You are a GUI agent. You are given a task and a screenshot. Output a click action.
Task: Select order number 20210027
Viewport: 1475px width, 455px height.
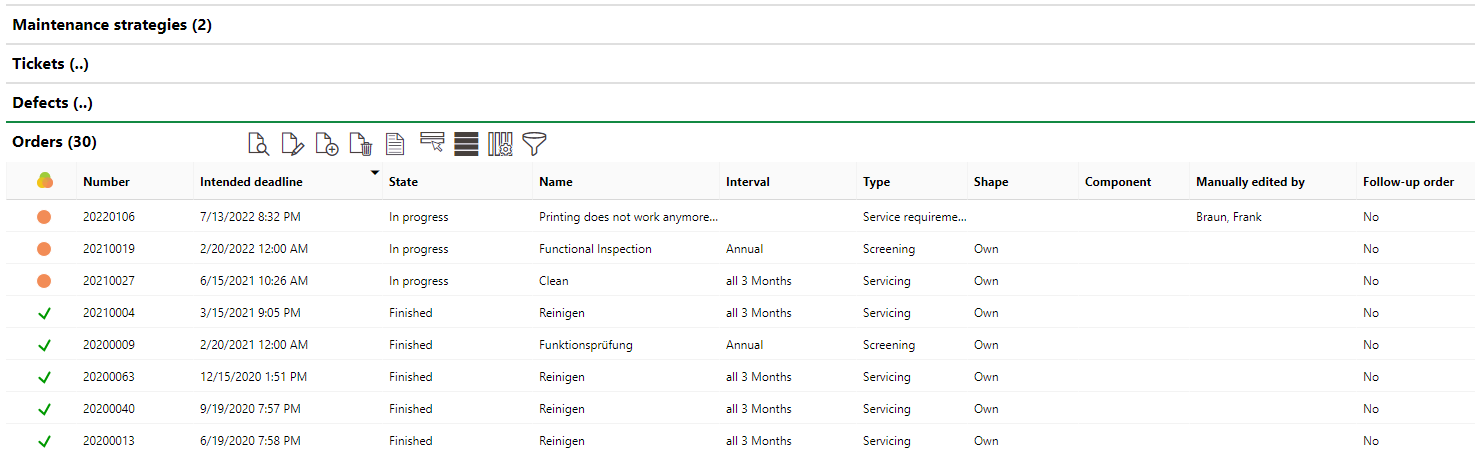point(109,281)
